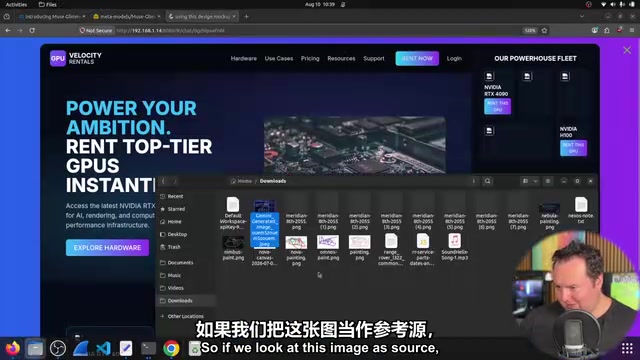Open Videos in the Files sidebar
Image resolution: width=640 pixels, height=360 pixels.
pyautogui.click(x=176, y=288)
